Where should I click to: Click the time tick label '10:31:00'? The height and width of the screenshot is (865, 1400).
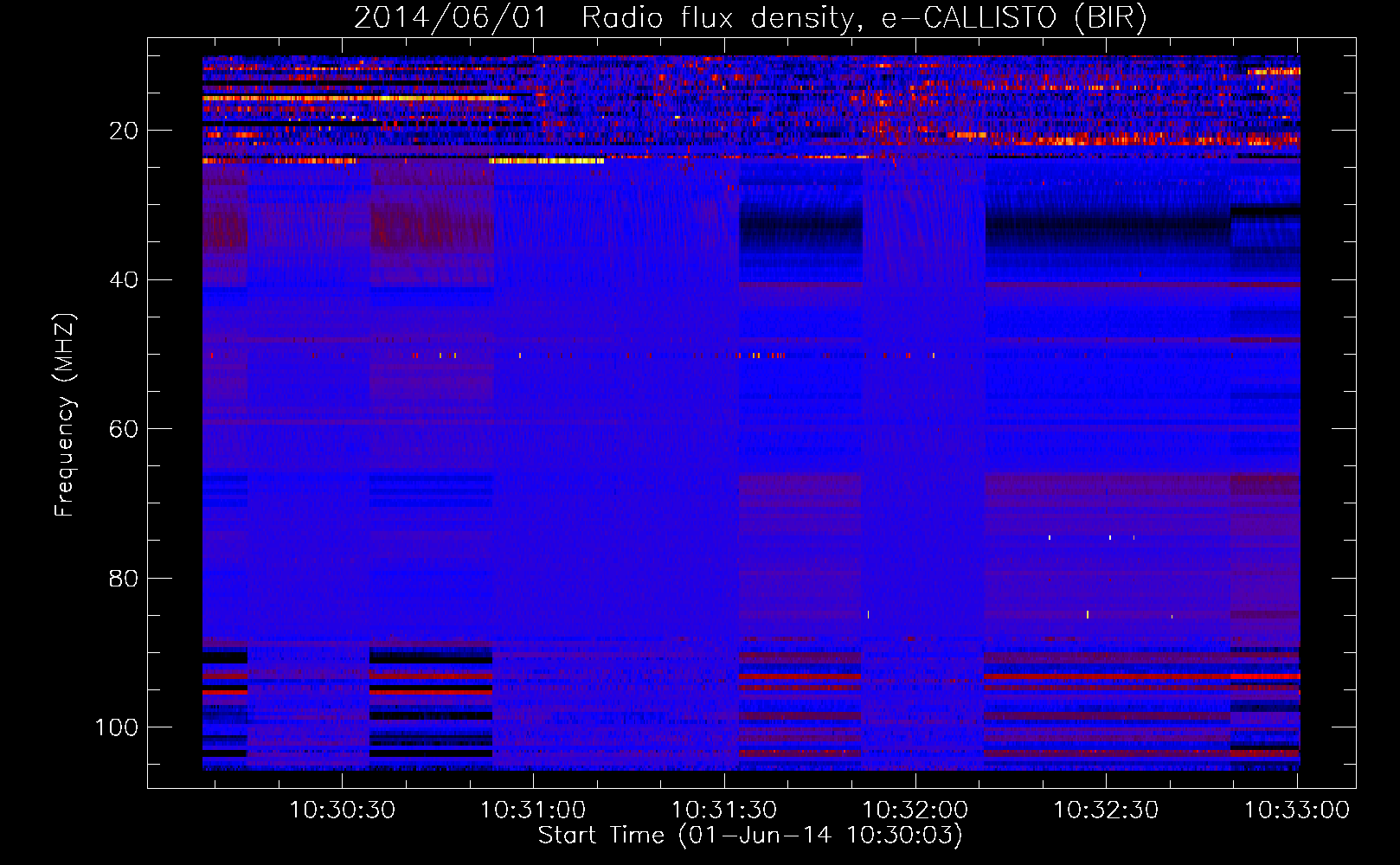tap(533, 811)
